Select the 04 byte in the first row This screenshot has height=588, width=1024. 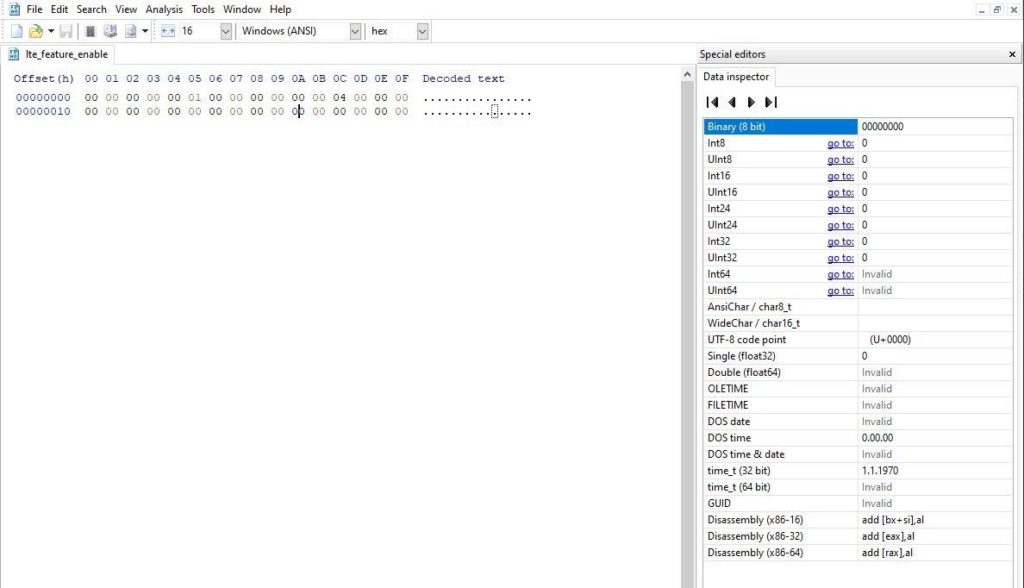pyautogui.click(x=339, y=98)
